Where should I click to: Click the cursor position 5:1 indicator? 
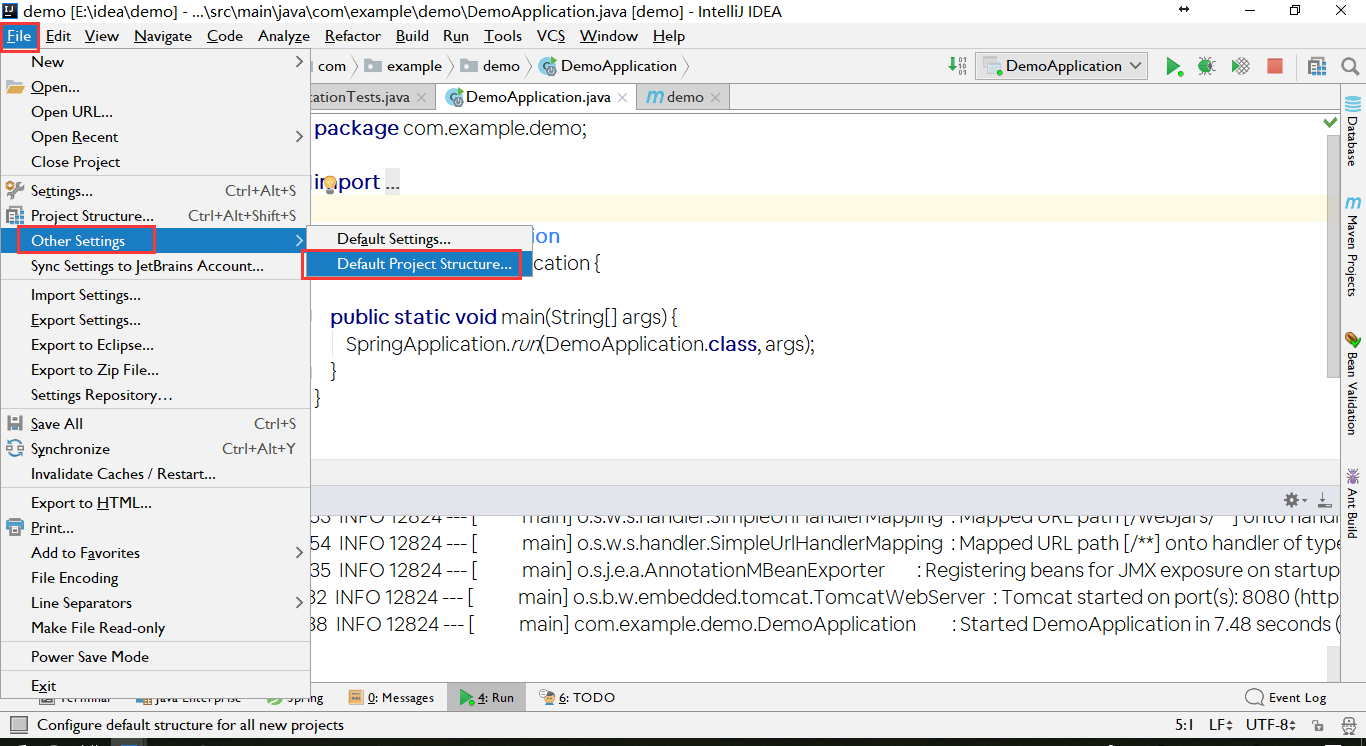[x=1183, y=725]
